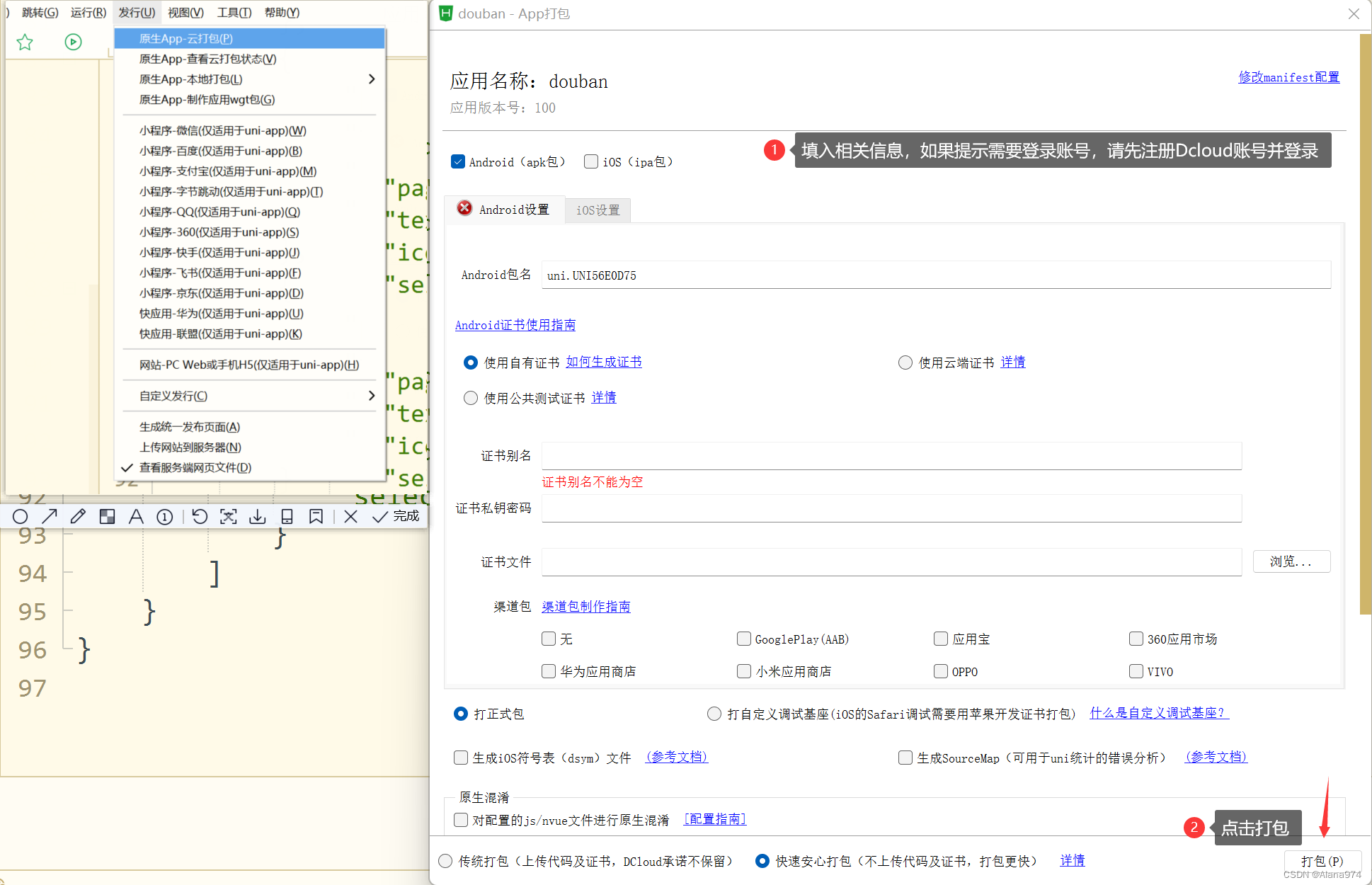This screenshot has width=1372, height=885.
Task: Enable the iOS (ipa包) checkbox
Action: (590, 161)
